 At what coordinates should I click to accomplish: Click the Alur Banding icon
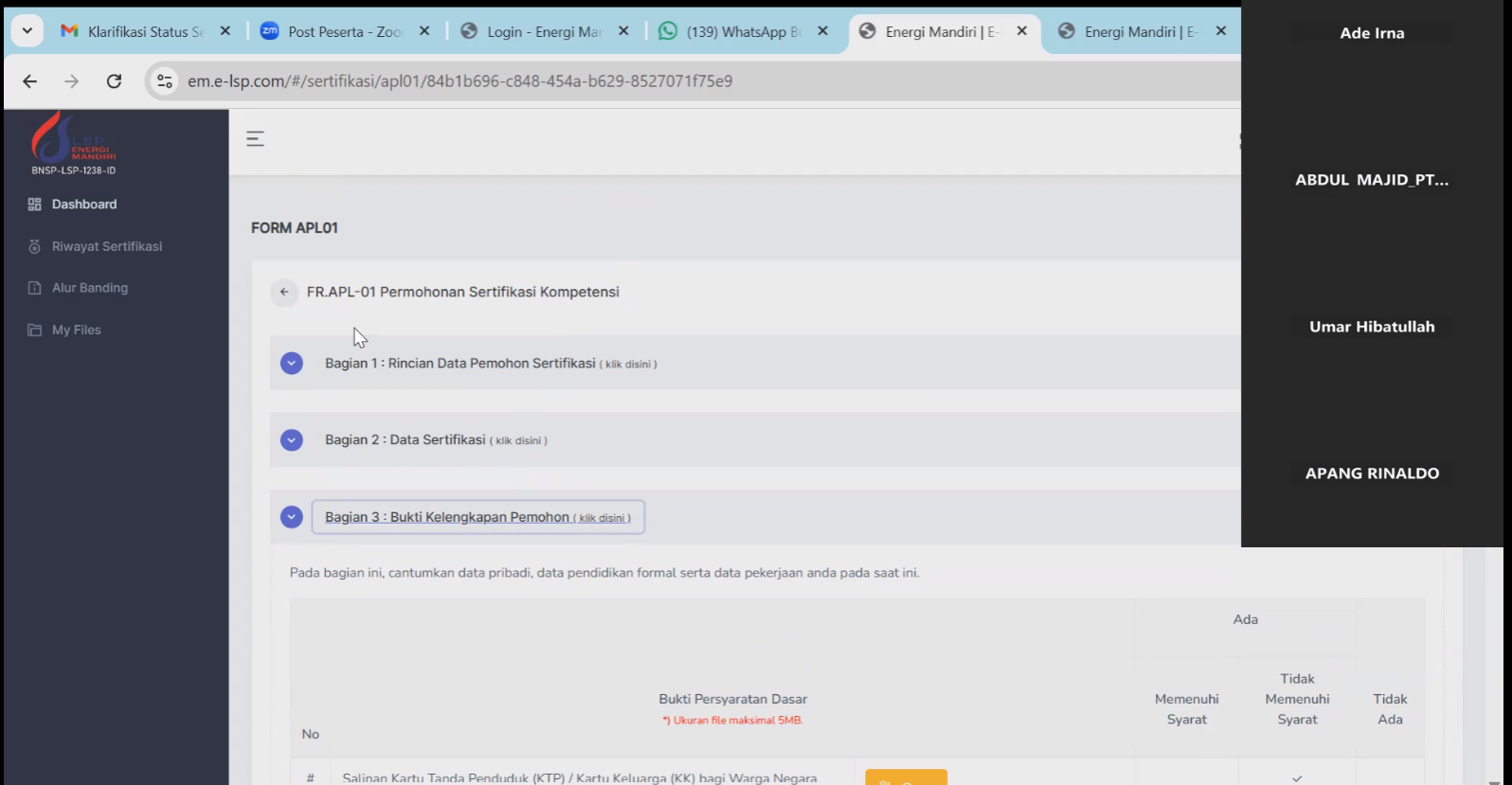35,288
